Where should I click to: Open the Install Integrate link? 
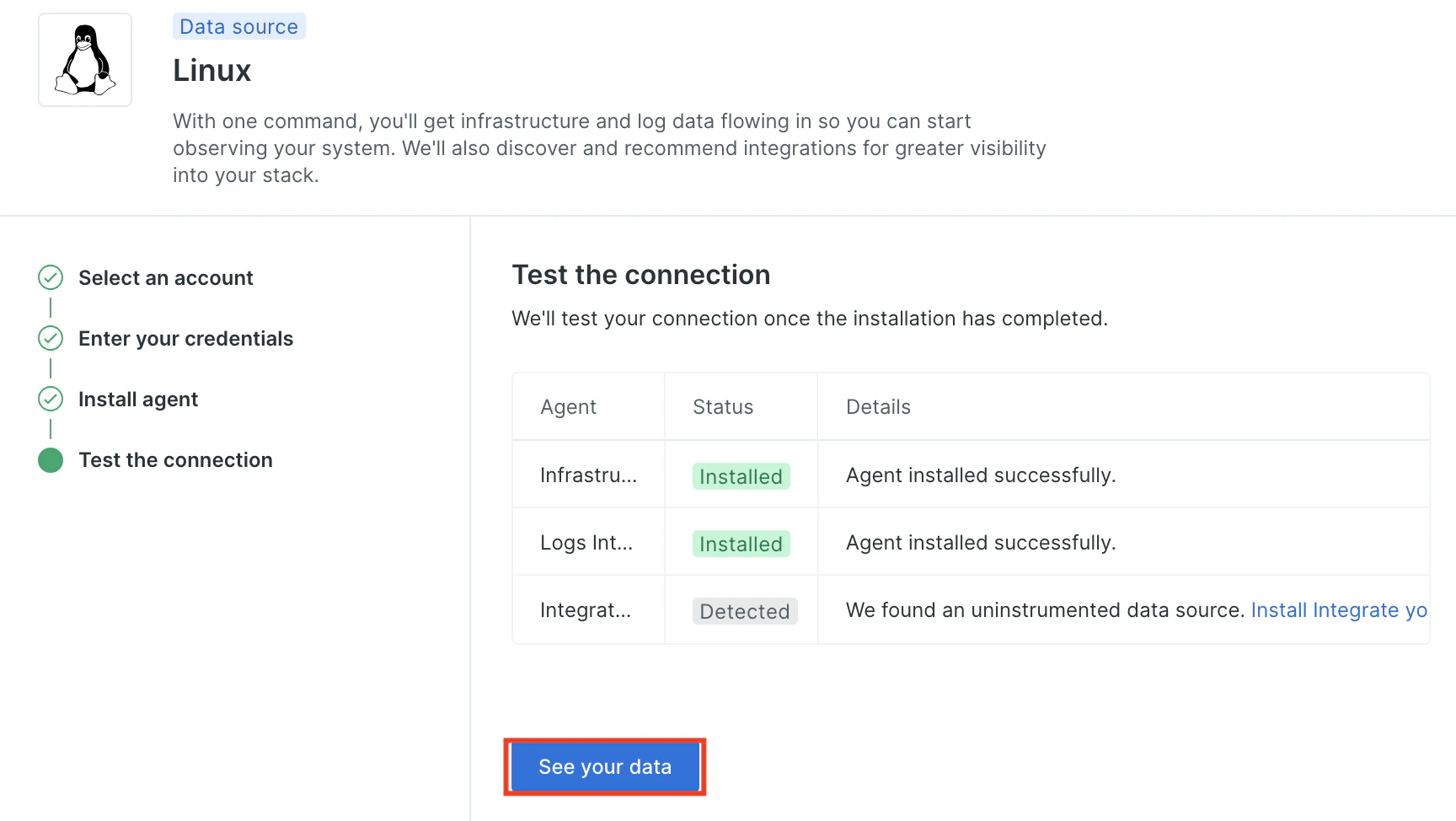click(1338, 610)
